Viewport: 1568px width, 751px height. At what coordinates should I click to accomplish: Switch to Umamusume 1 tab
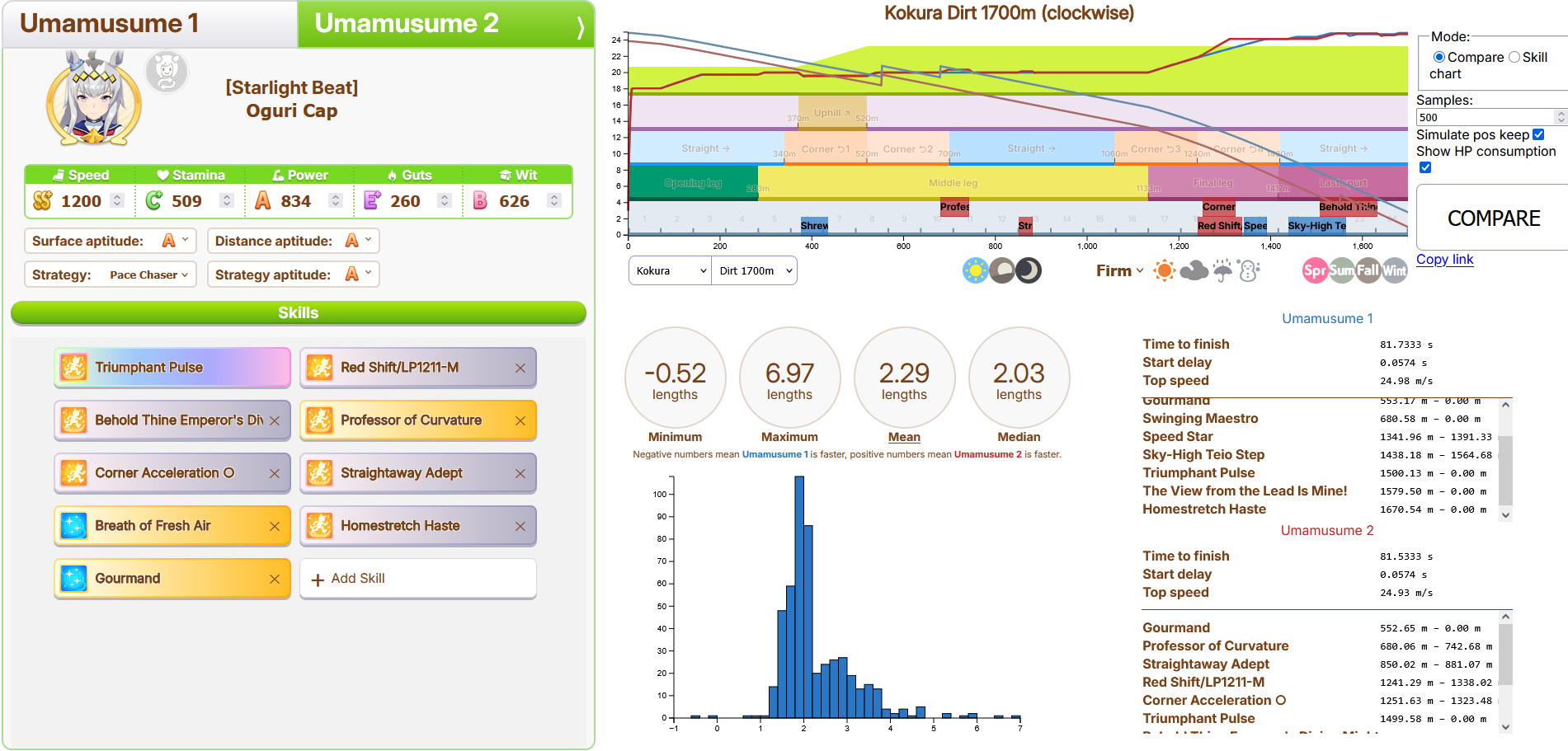(x=150, y=24)
